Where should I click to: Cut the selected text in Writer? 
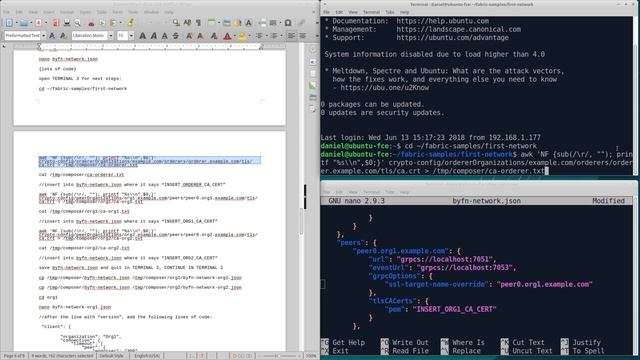coord(91,23)
